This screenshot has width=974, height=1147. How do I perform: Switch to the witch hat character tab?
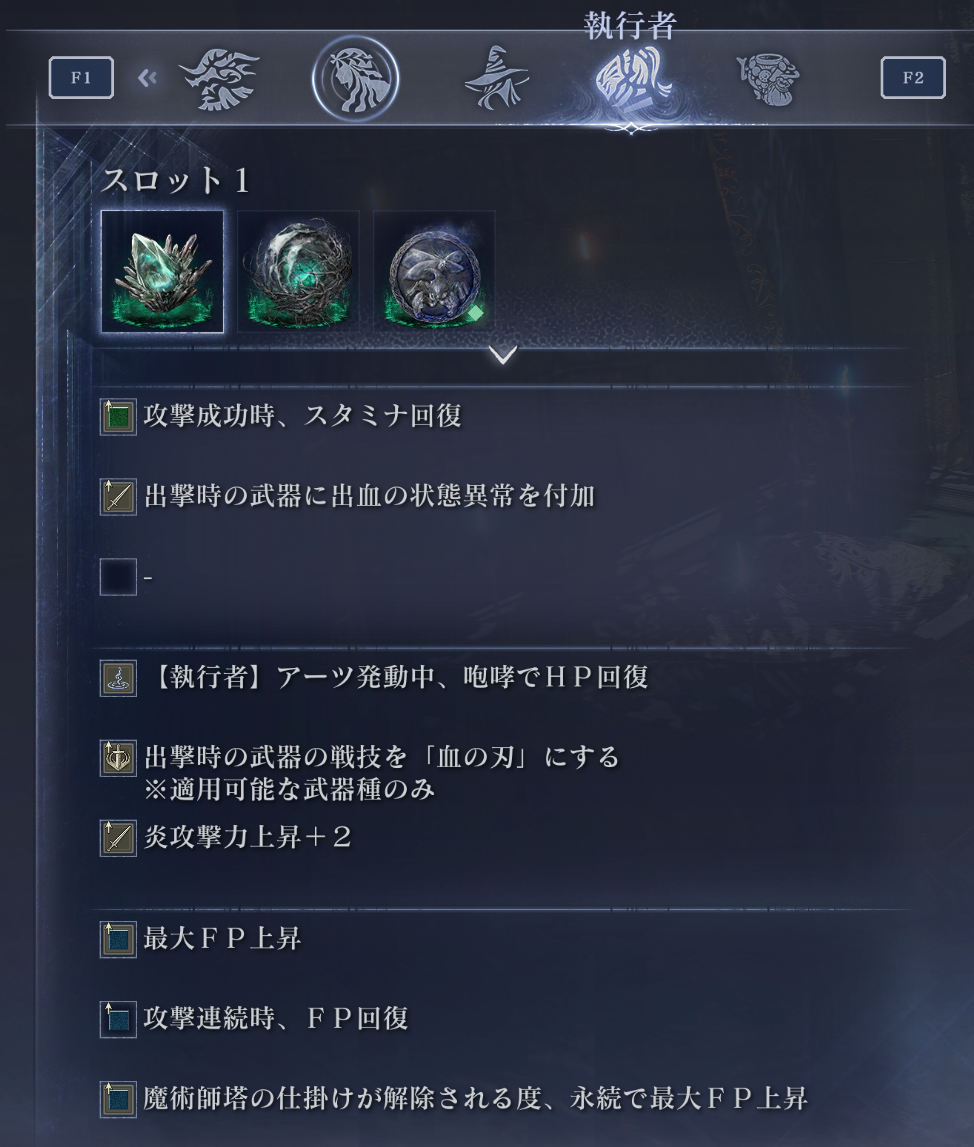click(x=497, y=78)
